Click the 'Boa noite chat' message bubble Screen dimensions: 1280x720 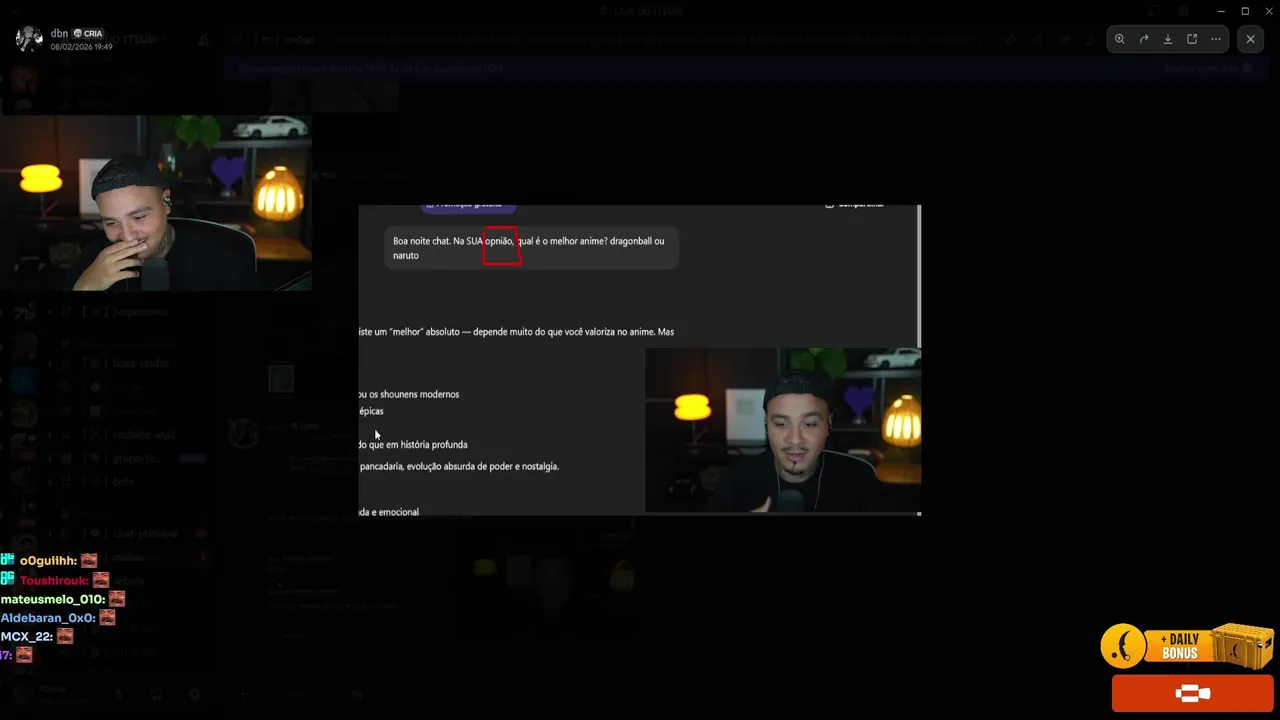[x=531, y=248]
